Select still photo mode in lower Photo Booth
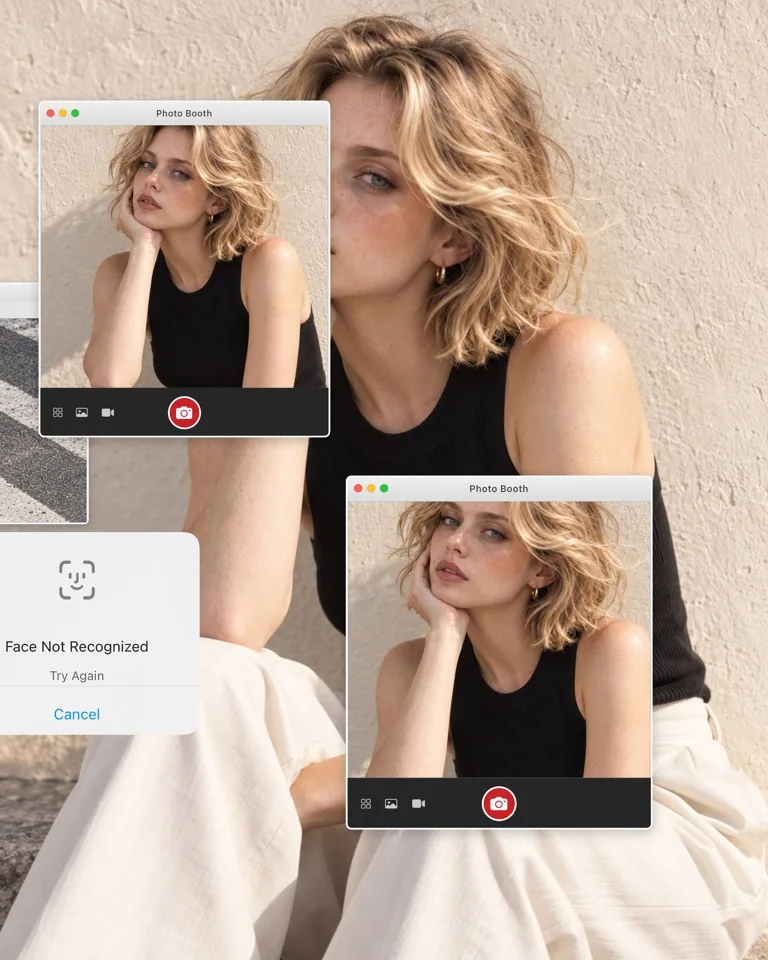This screenshot has width=768, height=960. click(x=391, y=803)
